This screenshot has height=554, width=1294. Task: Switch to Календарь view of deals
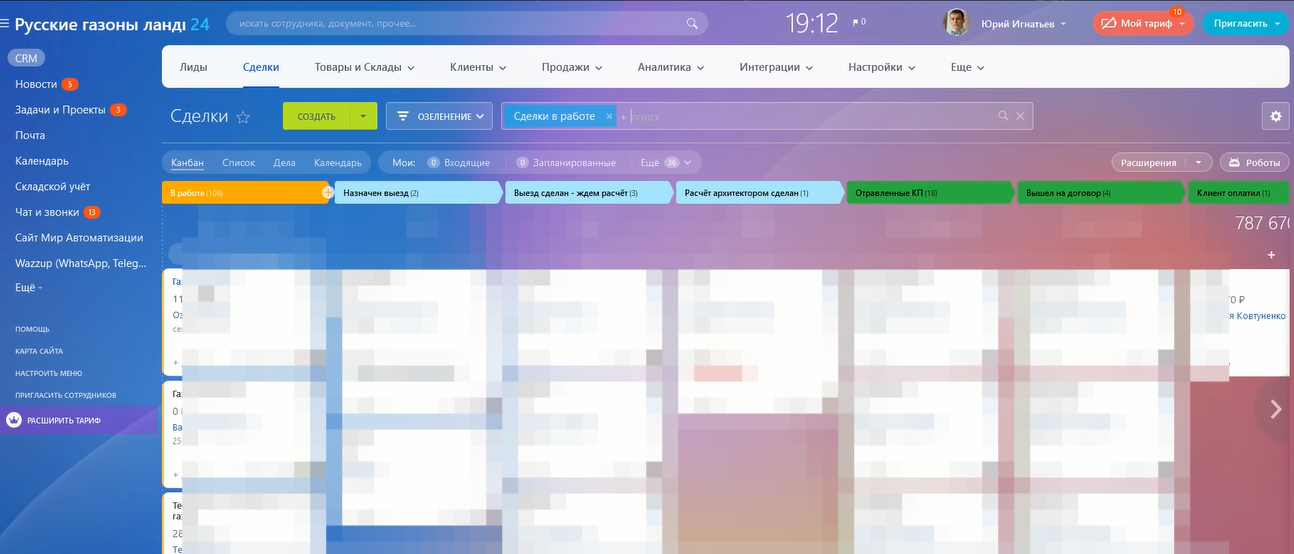point(338,162)
